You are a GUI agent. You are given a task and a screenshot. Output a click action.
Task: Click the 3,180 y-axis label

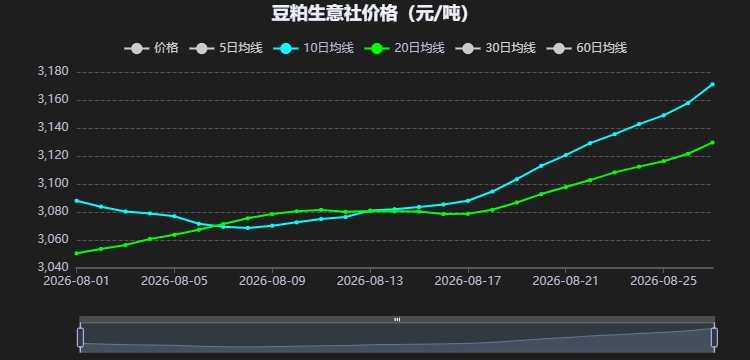pyautogui.click(x=53, y=72)
